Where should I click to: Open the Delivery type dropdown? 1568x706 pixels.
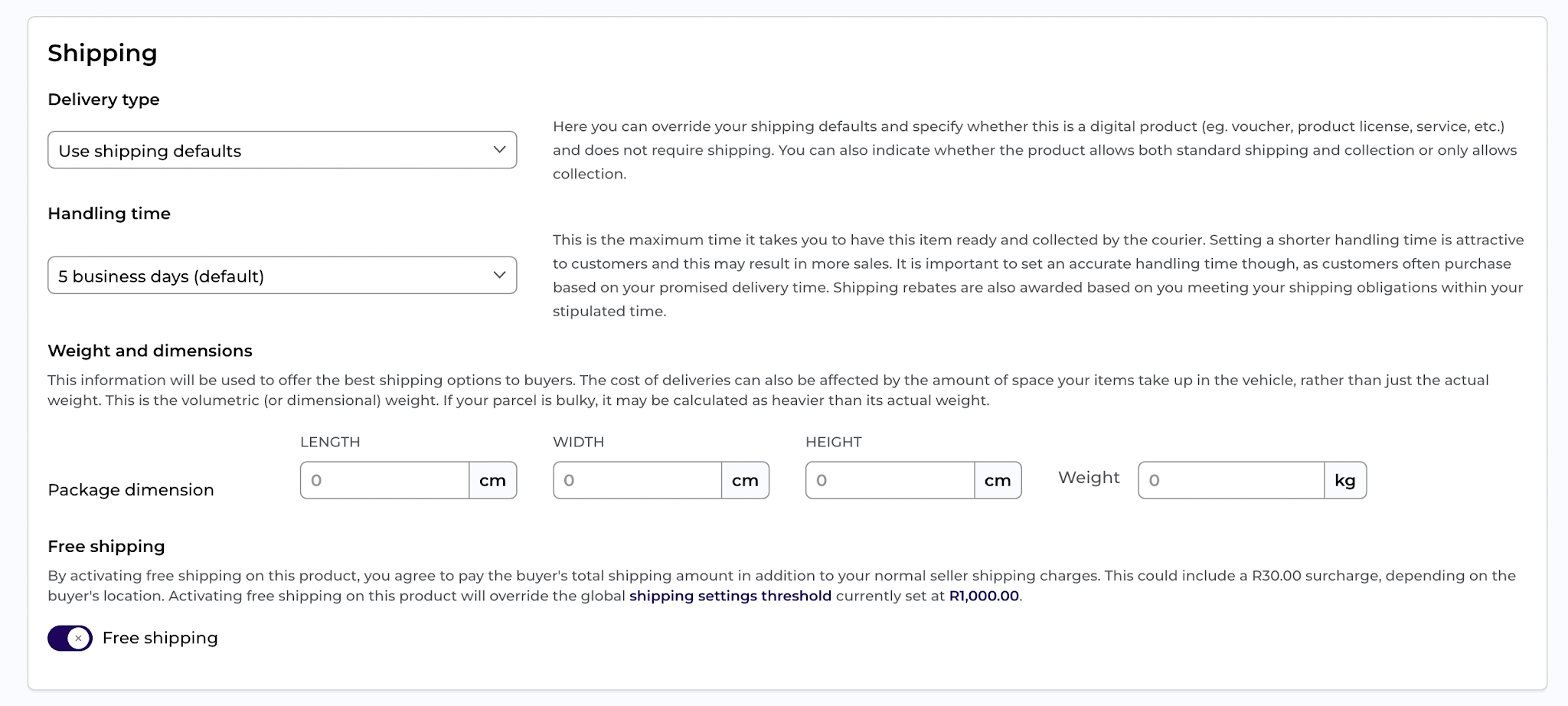click(x=282, y=150)
